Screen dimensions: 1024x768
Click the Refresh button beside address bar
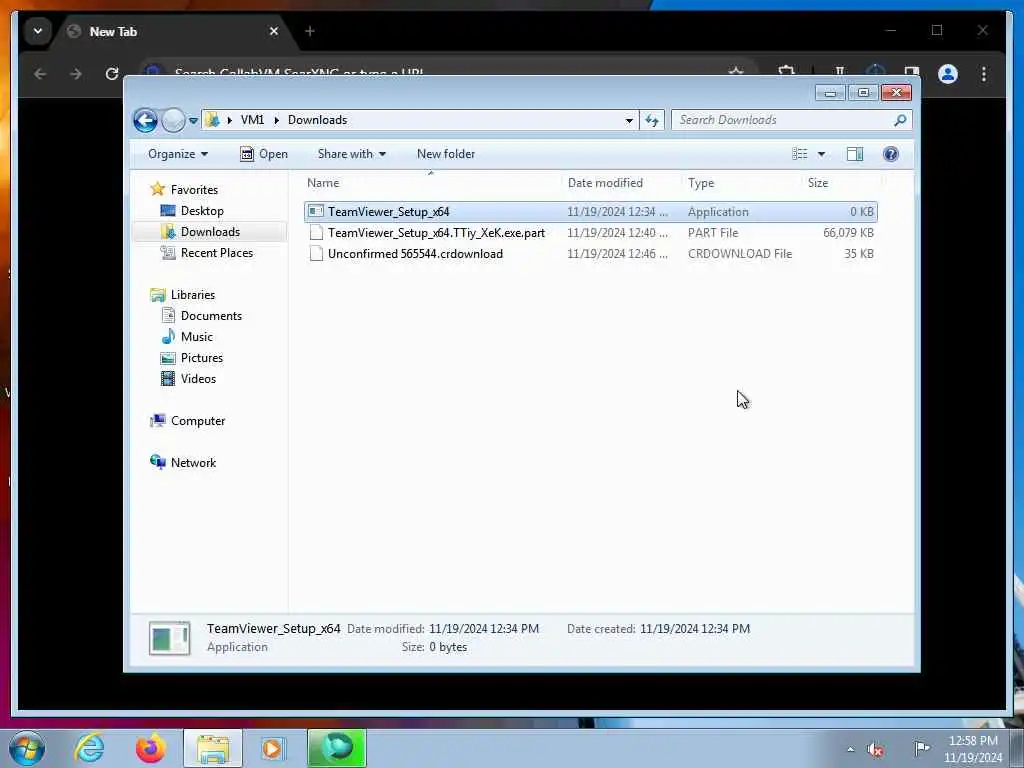tap(652, 120)
